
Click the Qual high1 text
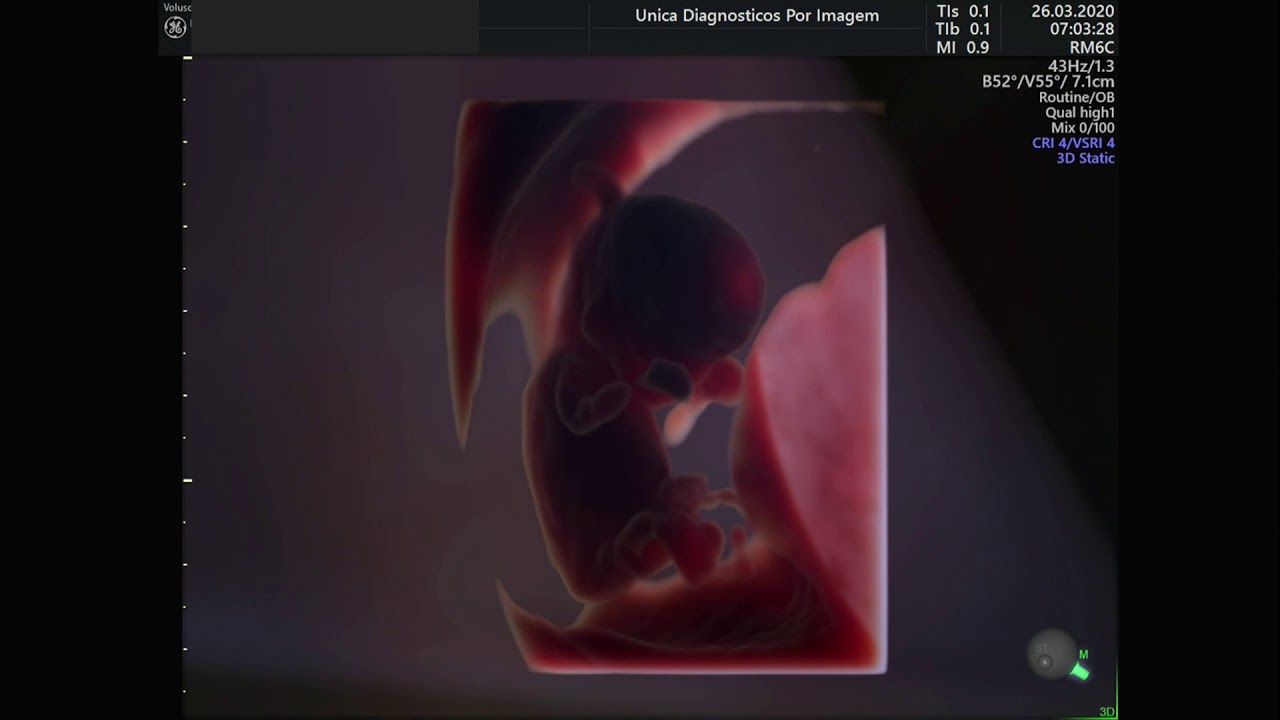[1079, 113]
